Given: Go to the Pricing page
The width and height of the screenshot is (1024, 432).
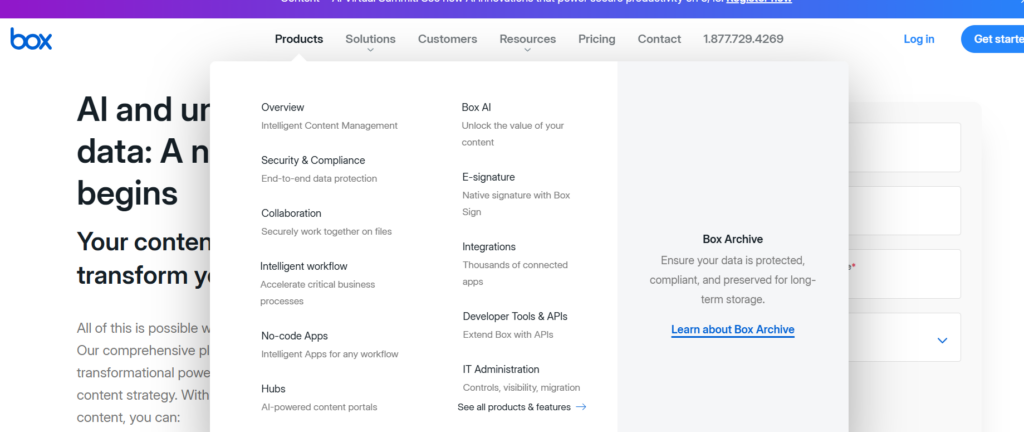Looking at the screenshot, I should pos(596,40).
